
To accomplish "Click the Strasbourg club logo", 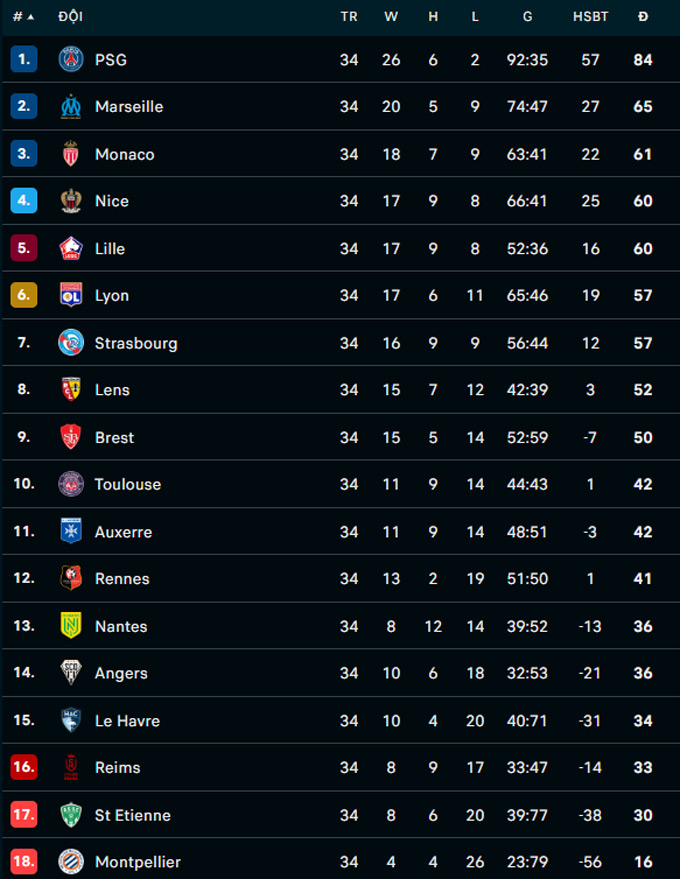I will (71, 343).
